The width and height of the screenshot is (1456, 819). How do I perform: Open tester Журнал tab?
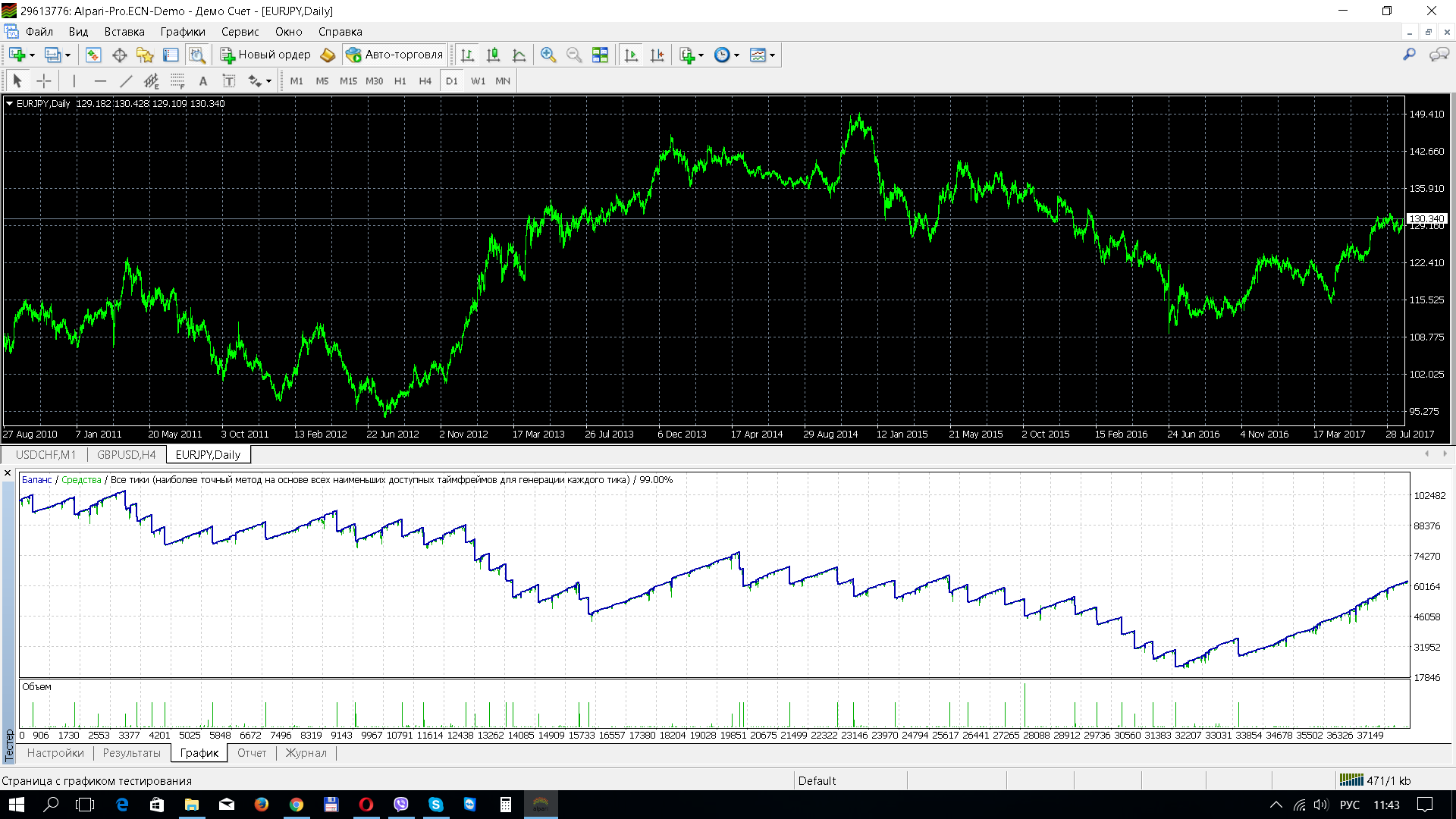[x=306, y=753]
